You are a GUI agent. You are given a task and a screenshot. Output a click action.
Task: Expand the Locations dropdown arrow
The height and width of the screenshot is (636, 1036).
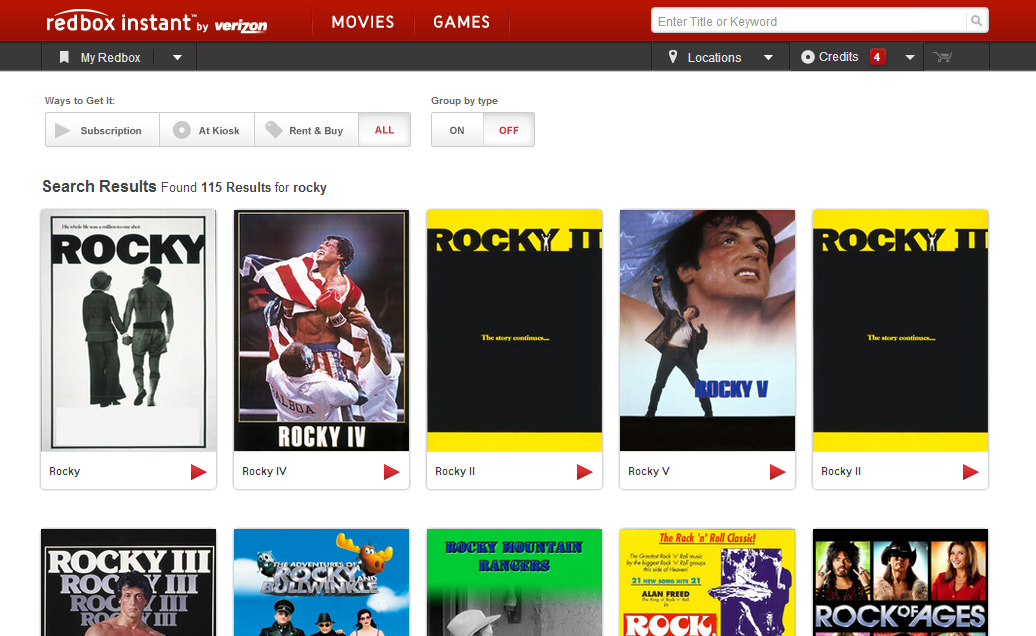coord(768,57)
